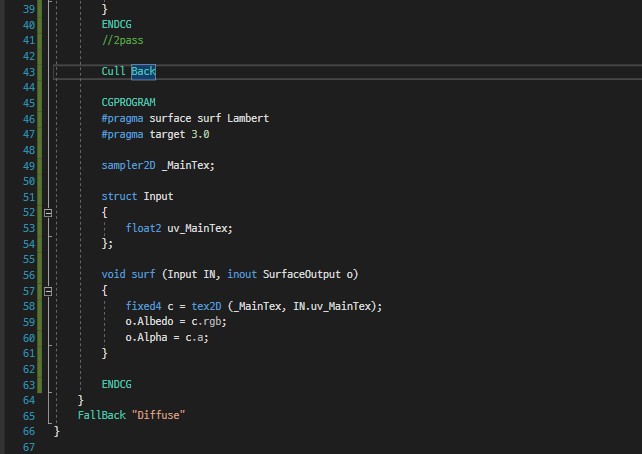The width and height of the screenshot is (642, 454).
Task: Collapse the surf function block at line 57
Action: (x=48, y=291)
